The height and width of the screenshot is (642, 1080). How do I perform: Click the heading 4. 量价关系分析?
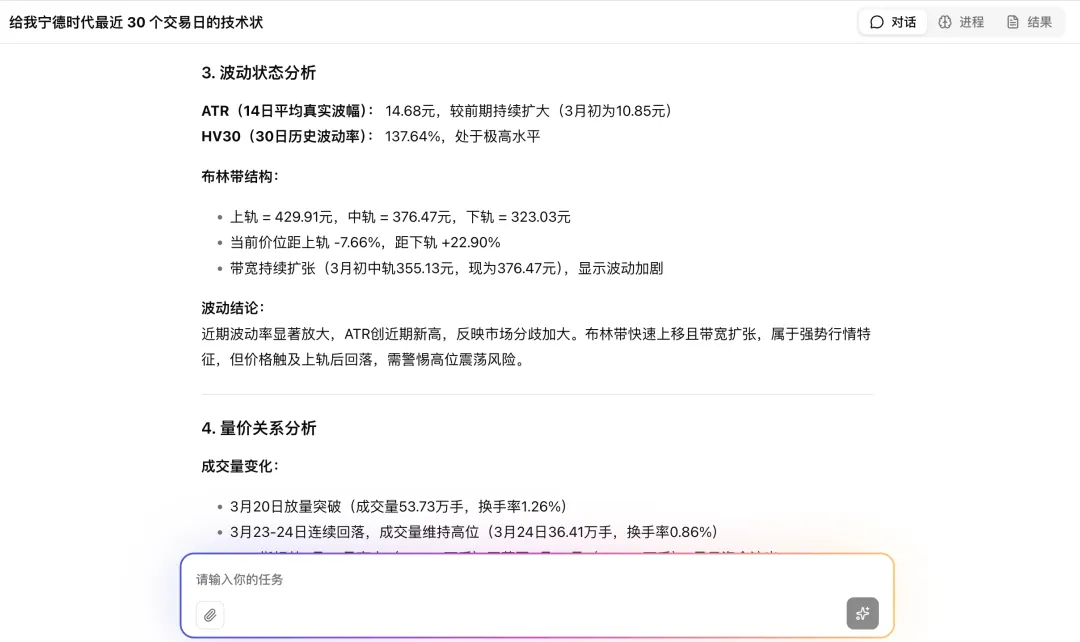258,428
